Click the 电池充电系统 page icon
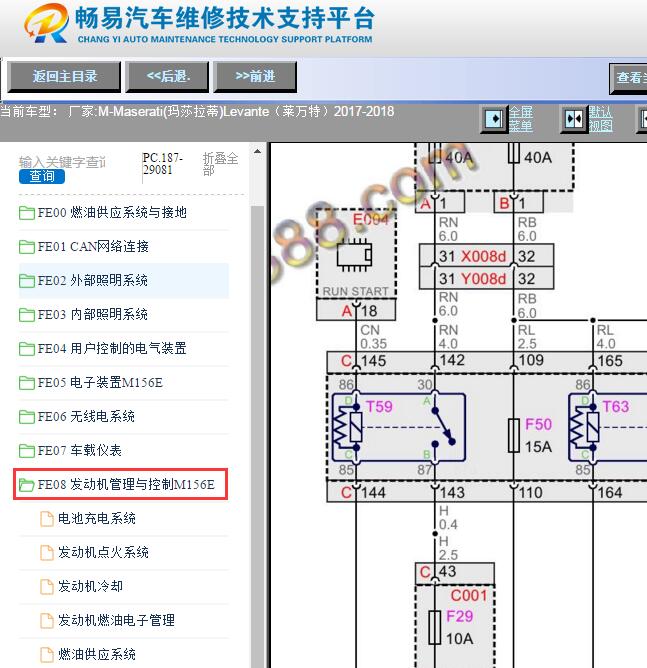This screenshot has height=668, width=647. tap(47, 519)
